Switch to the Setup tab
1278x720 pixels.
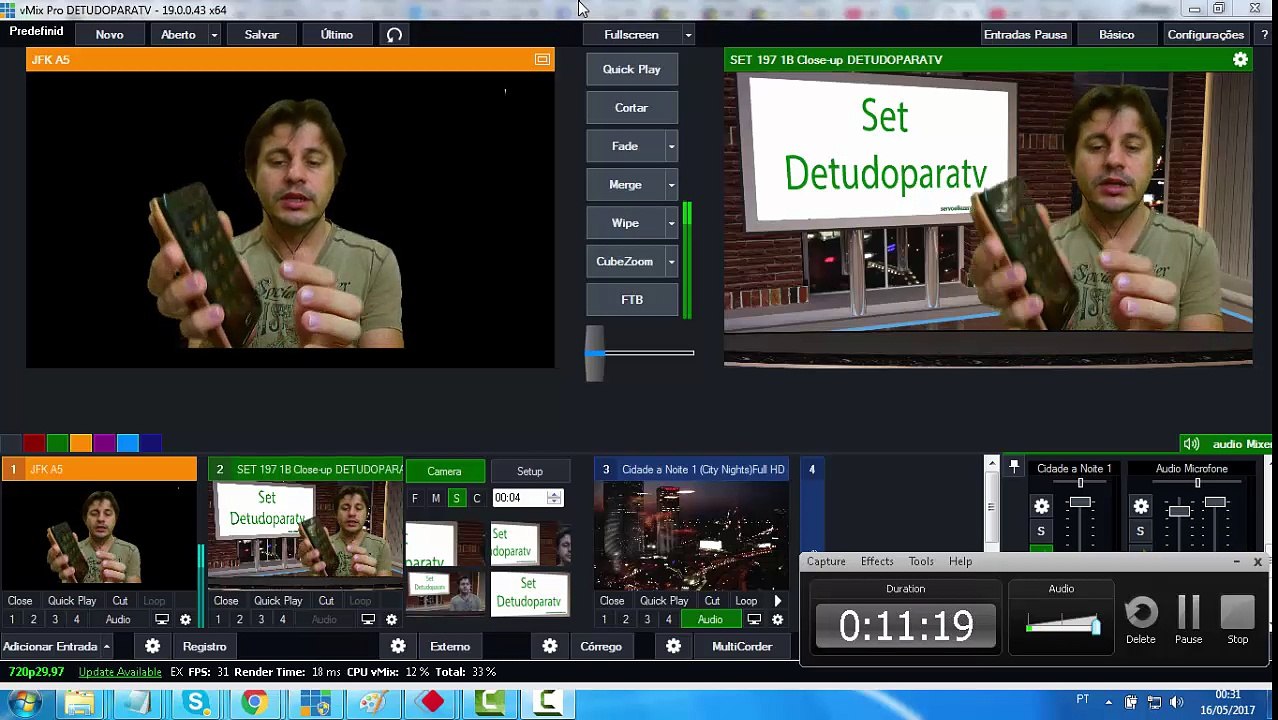point(530,472)
